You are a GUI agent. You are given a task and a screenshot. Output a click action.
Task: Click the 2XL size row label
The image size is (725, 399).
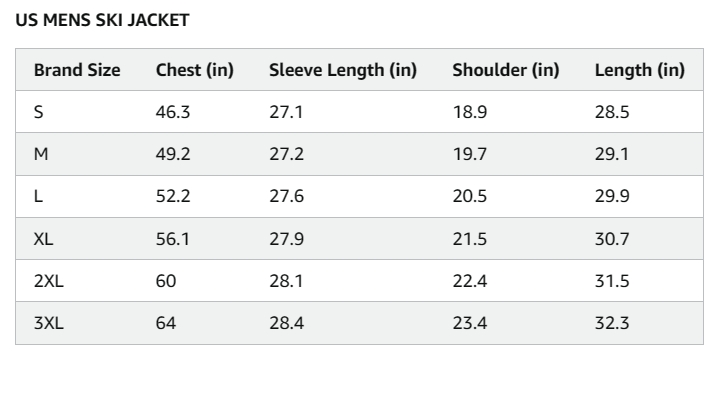click(x=48, y=281)
